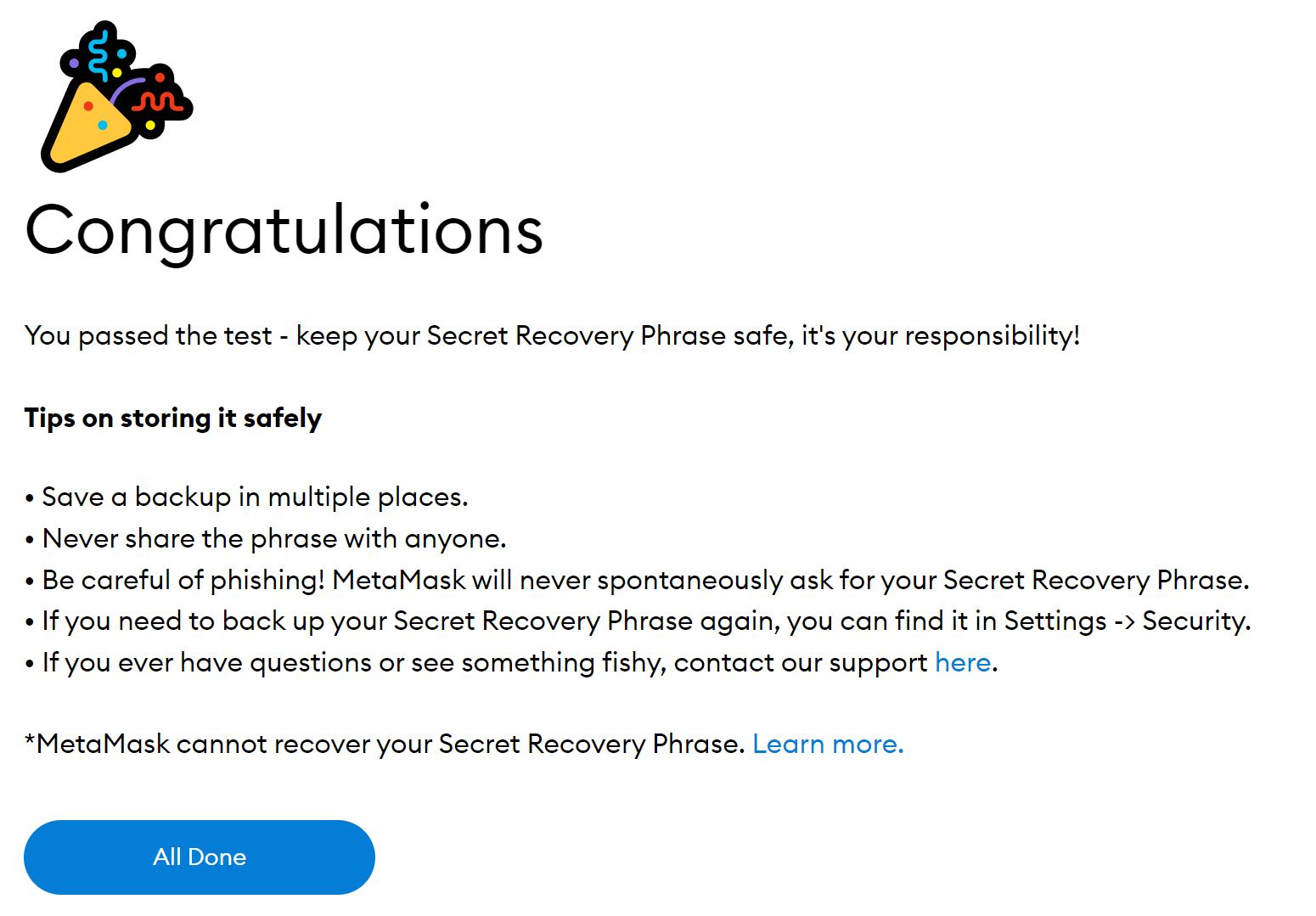Click the '*MetaMask cannot recover' notice text
1316x916 pixels.
[385, 744]
